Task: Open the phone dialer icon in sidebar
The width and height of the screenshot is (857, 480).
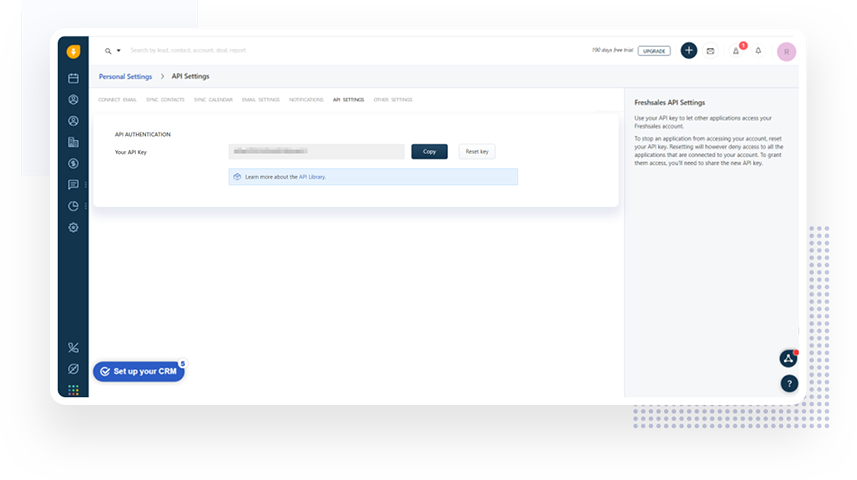Action: 73,348
